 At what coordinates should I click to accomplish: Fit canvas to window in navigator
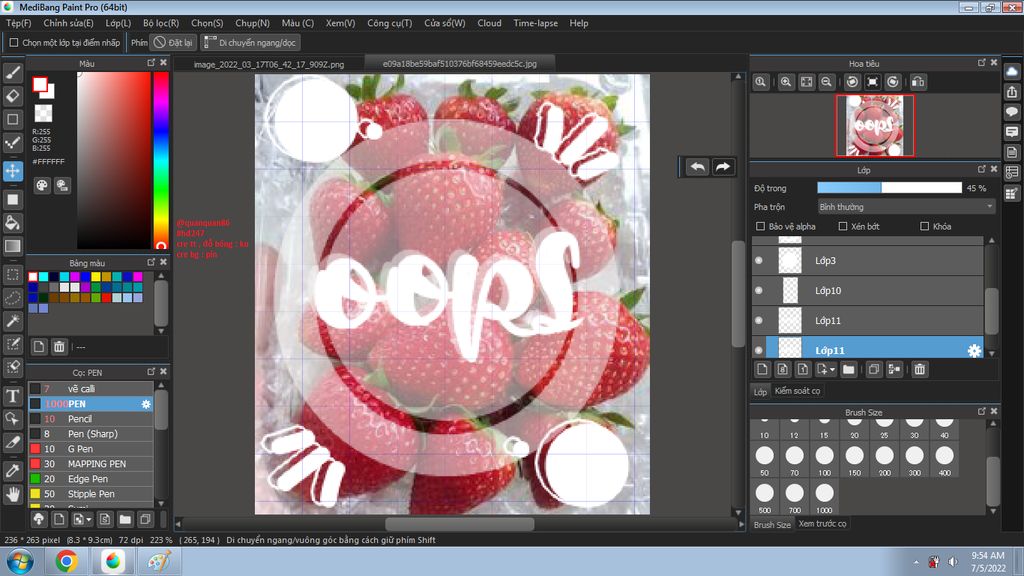(807, 82)
